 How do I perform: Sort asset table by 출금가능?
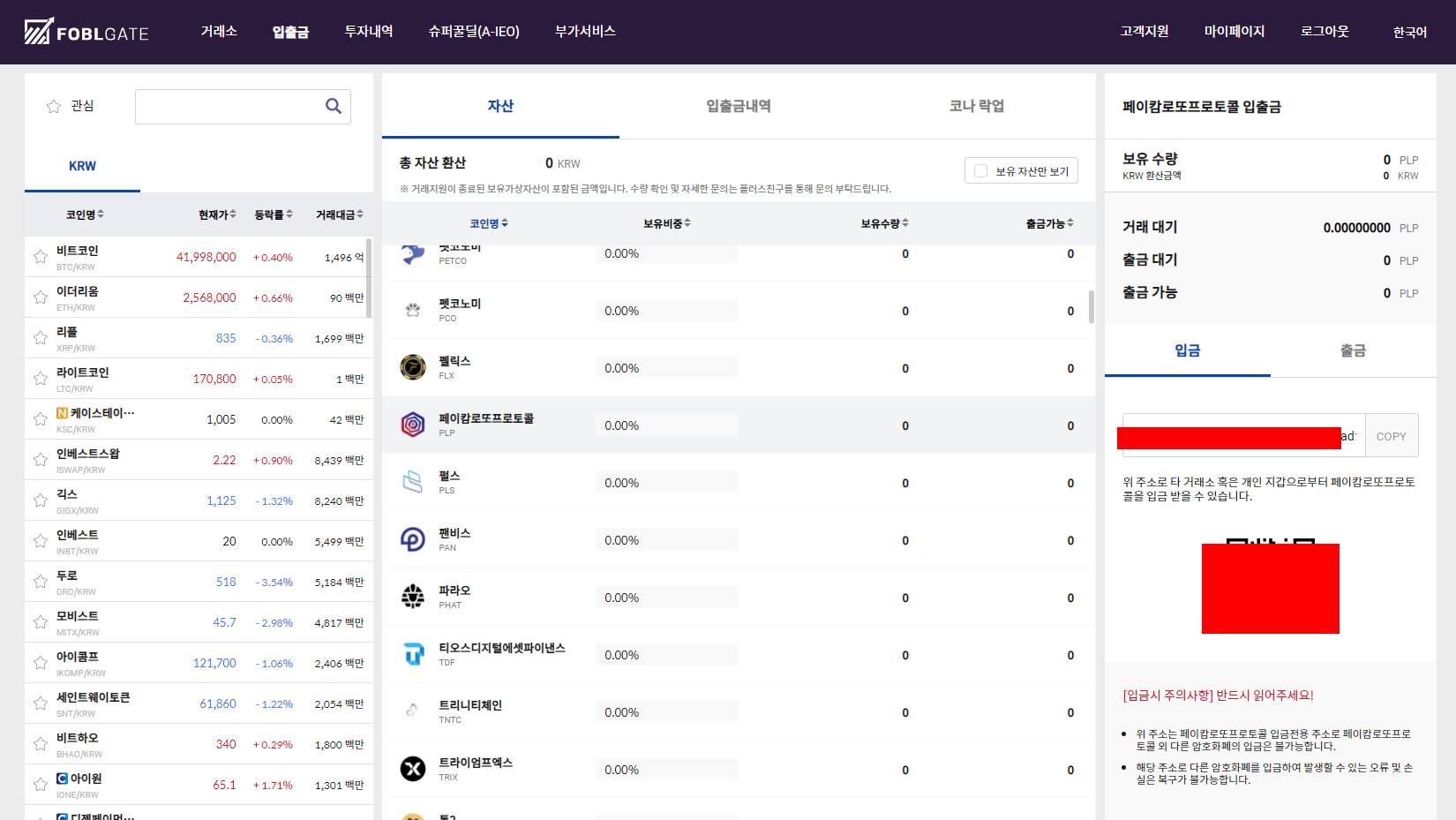pos(1050,223)
